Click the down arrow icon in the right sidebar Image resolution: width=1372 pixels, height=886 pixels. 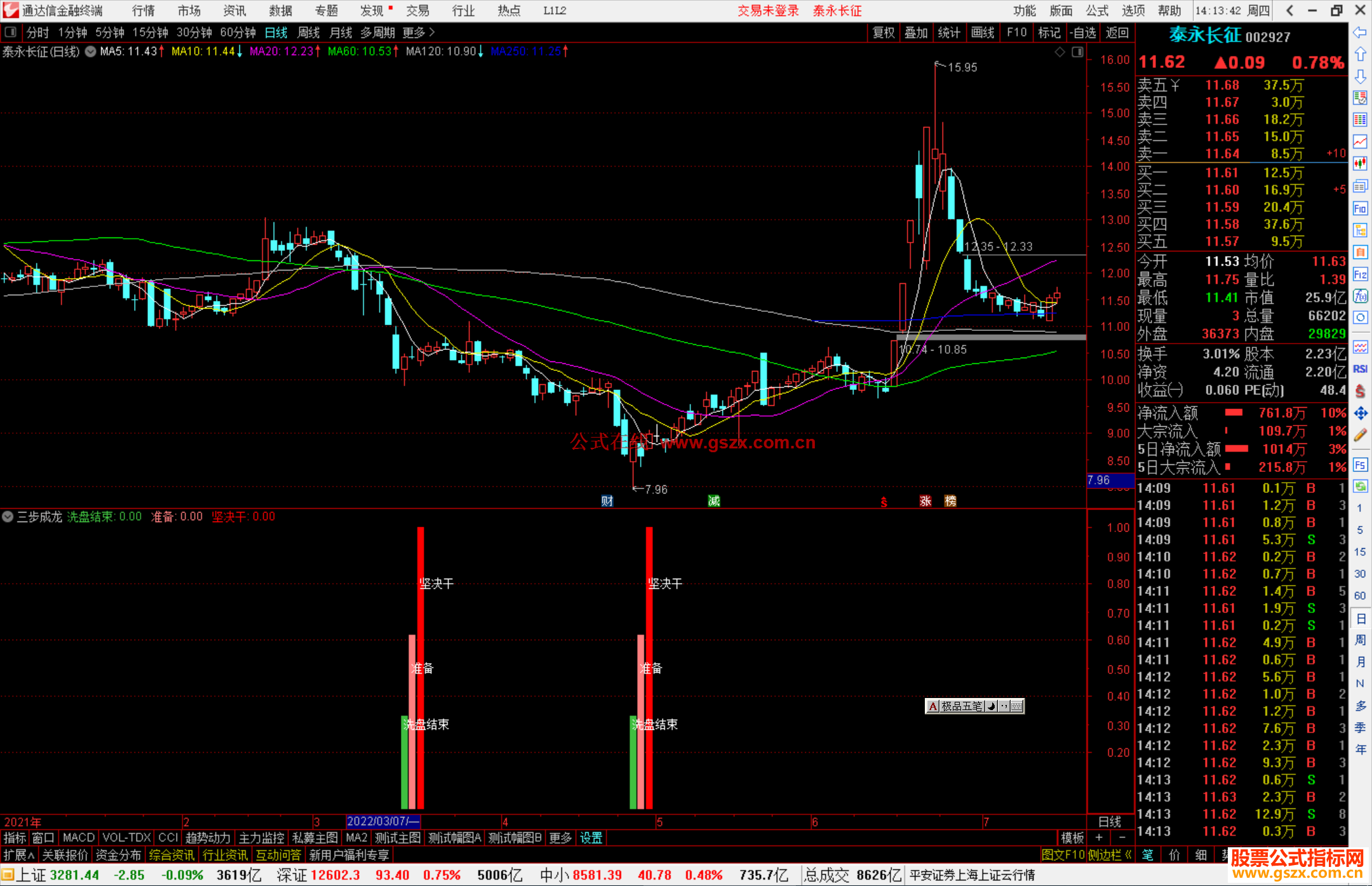1360,76
